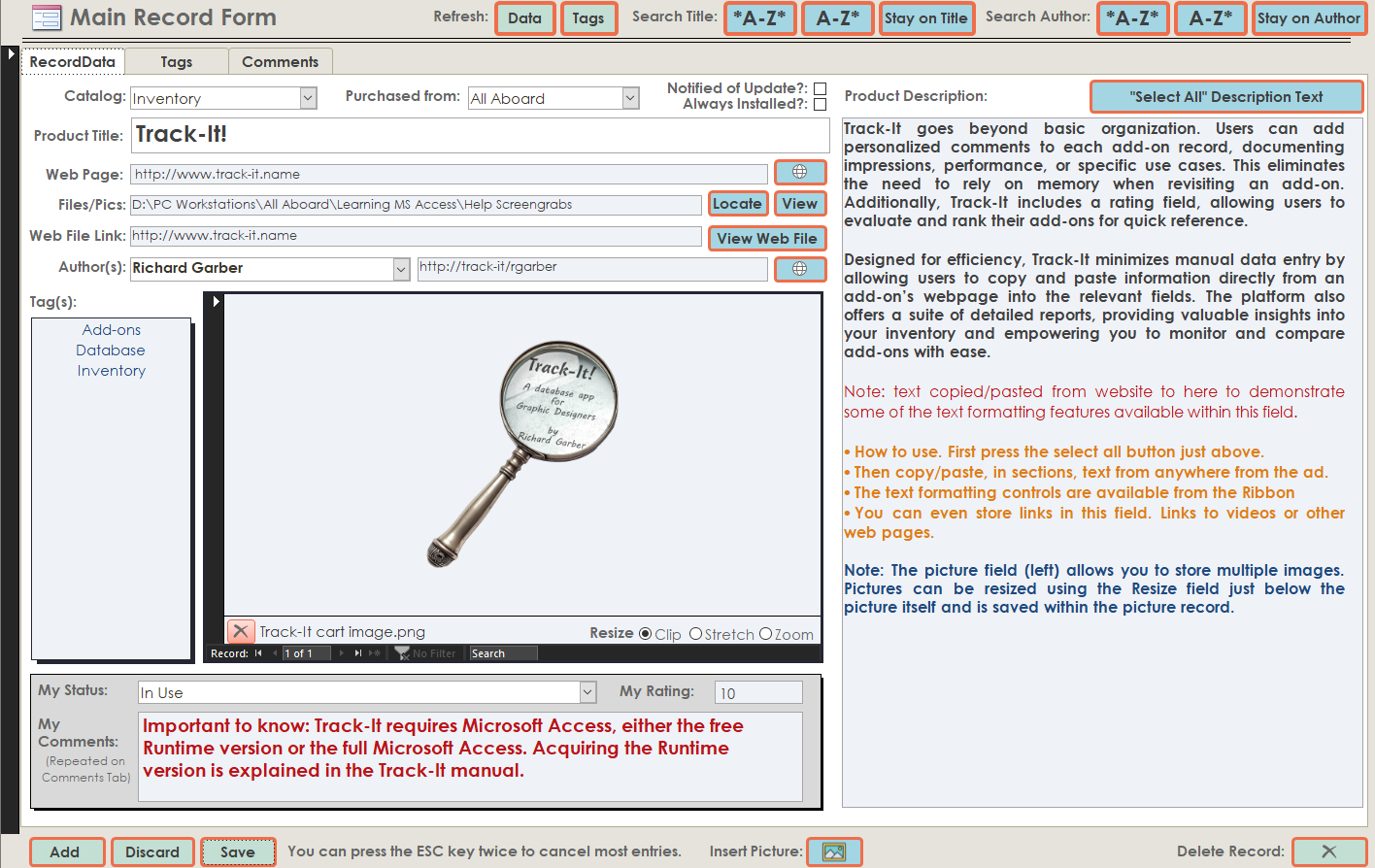Go to next record navigation arrow
Screen dimensions: 1375x868
(x=342, y=653)
